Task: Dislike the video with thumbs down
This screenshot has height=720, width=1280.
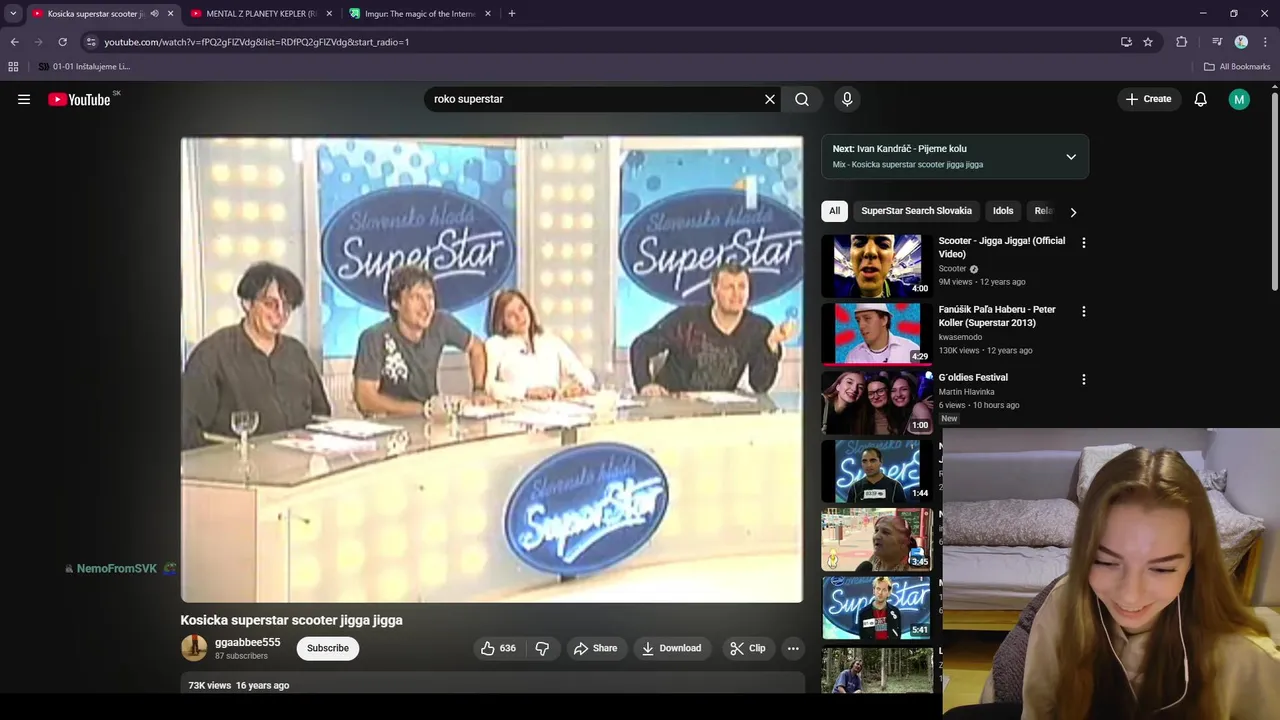Action: (x=542, y=648)
